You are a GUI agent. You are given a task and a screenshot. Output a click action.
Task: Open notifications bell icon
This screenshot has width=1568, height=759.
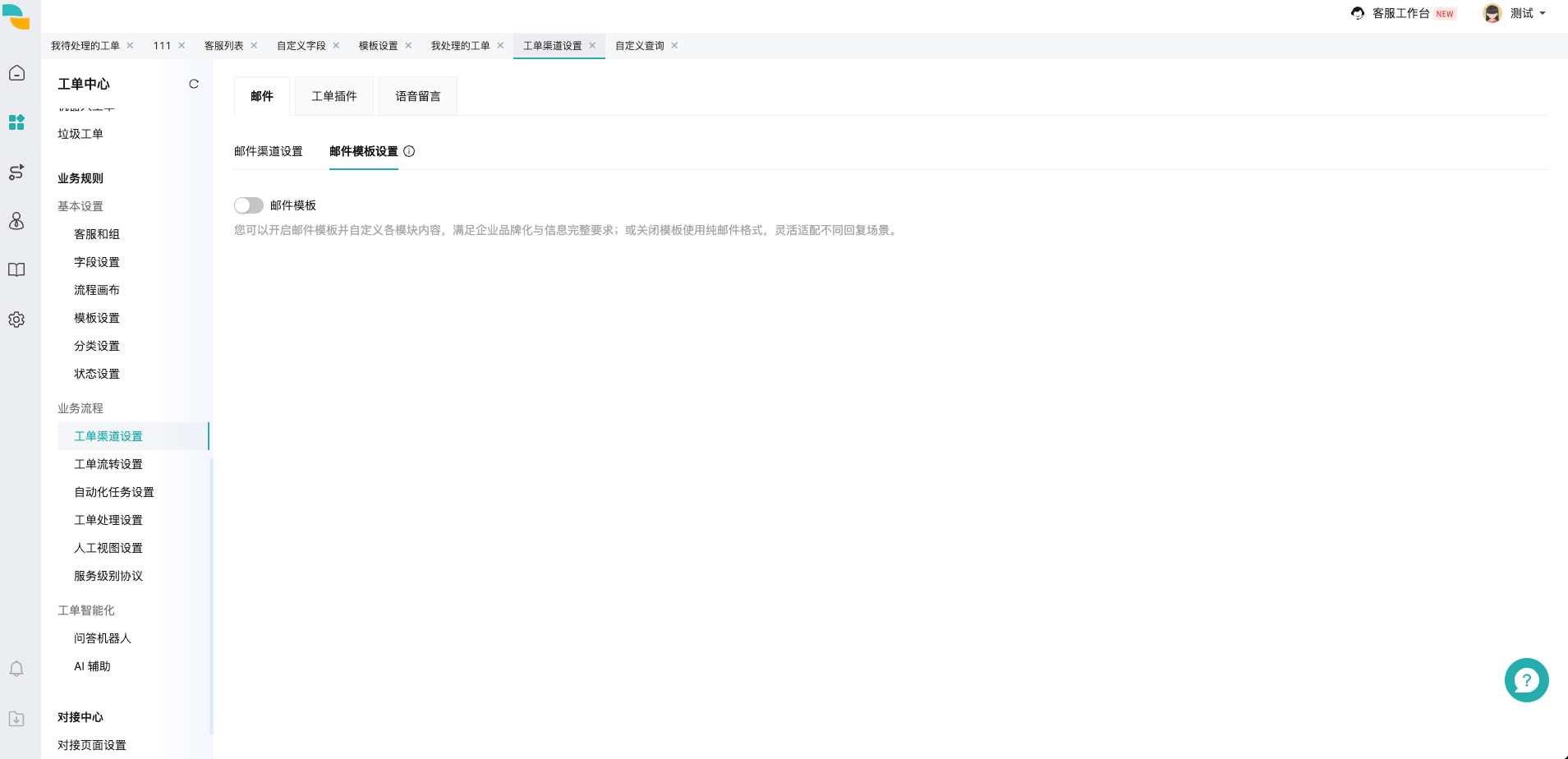pos(16,669)
